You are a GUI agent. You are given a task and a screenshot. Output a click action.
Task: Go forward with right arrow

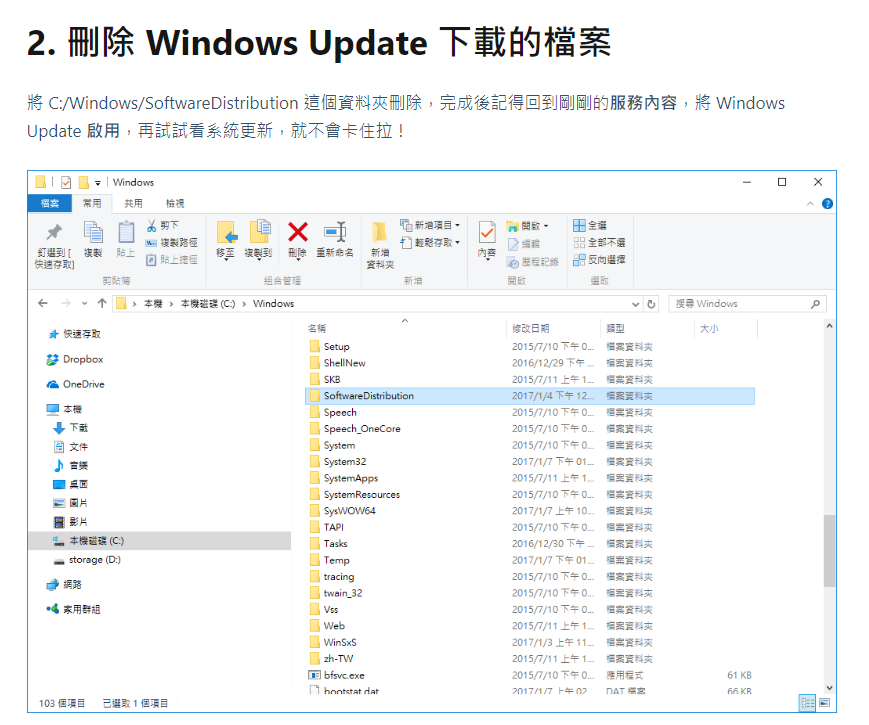[x=66, y=303]
